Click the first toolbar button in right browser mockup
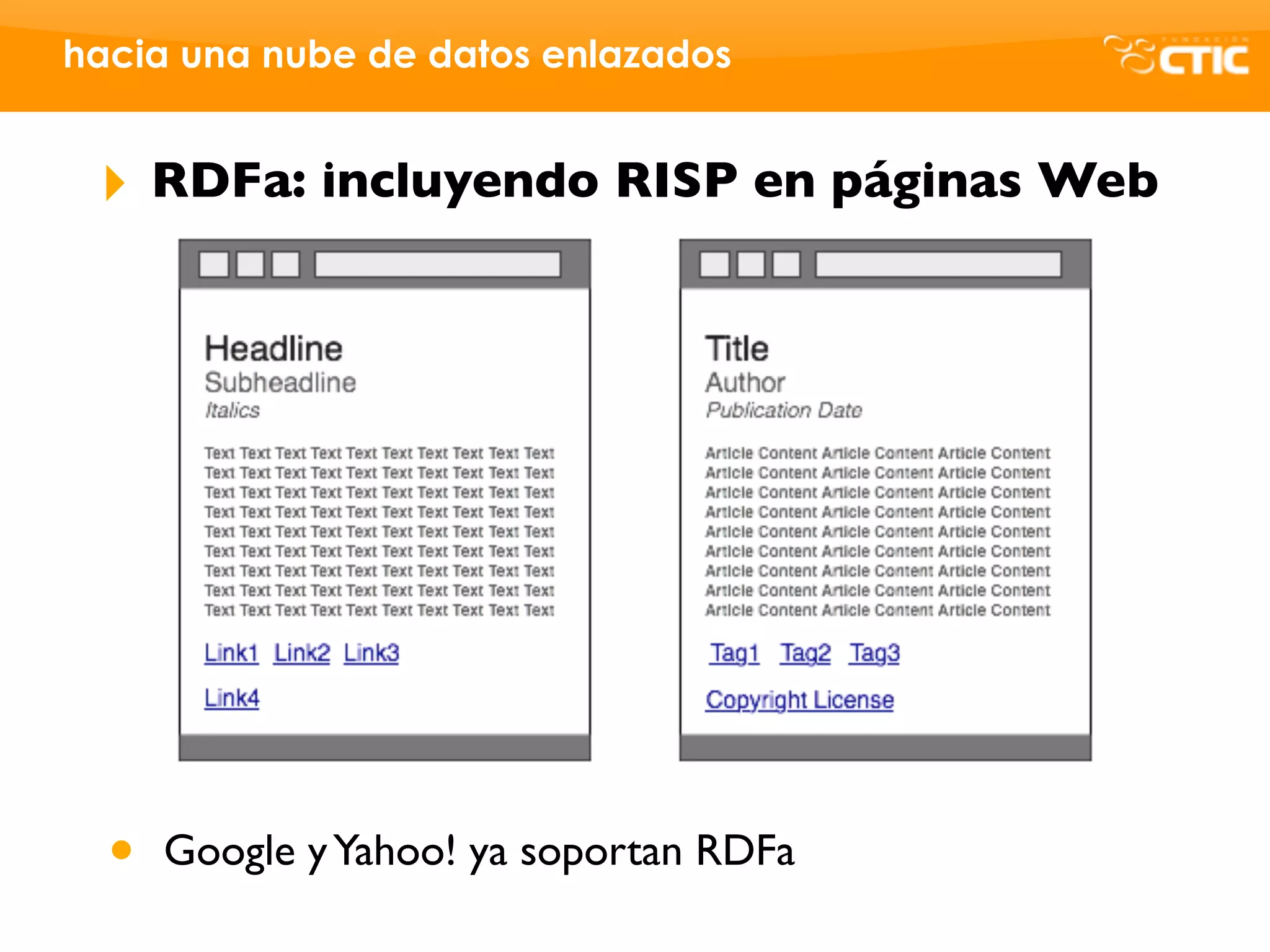 714,264
